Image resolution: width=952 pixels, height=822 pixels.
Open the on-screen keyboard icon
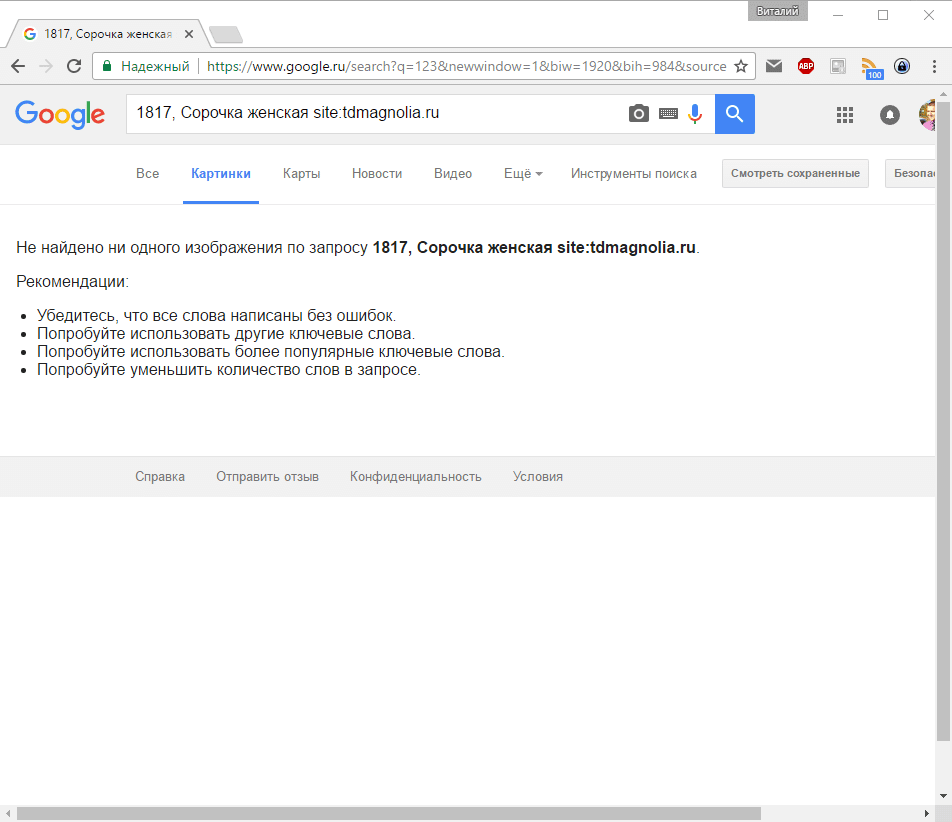[x=668, y=114]
